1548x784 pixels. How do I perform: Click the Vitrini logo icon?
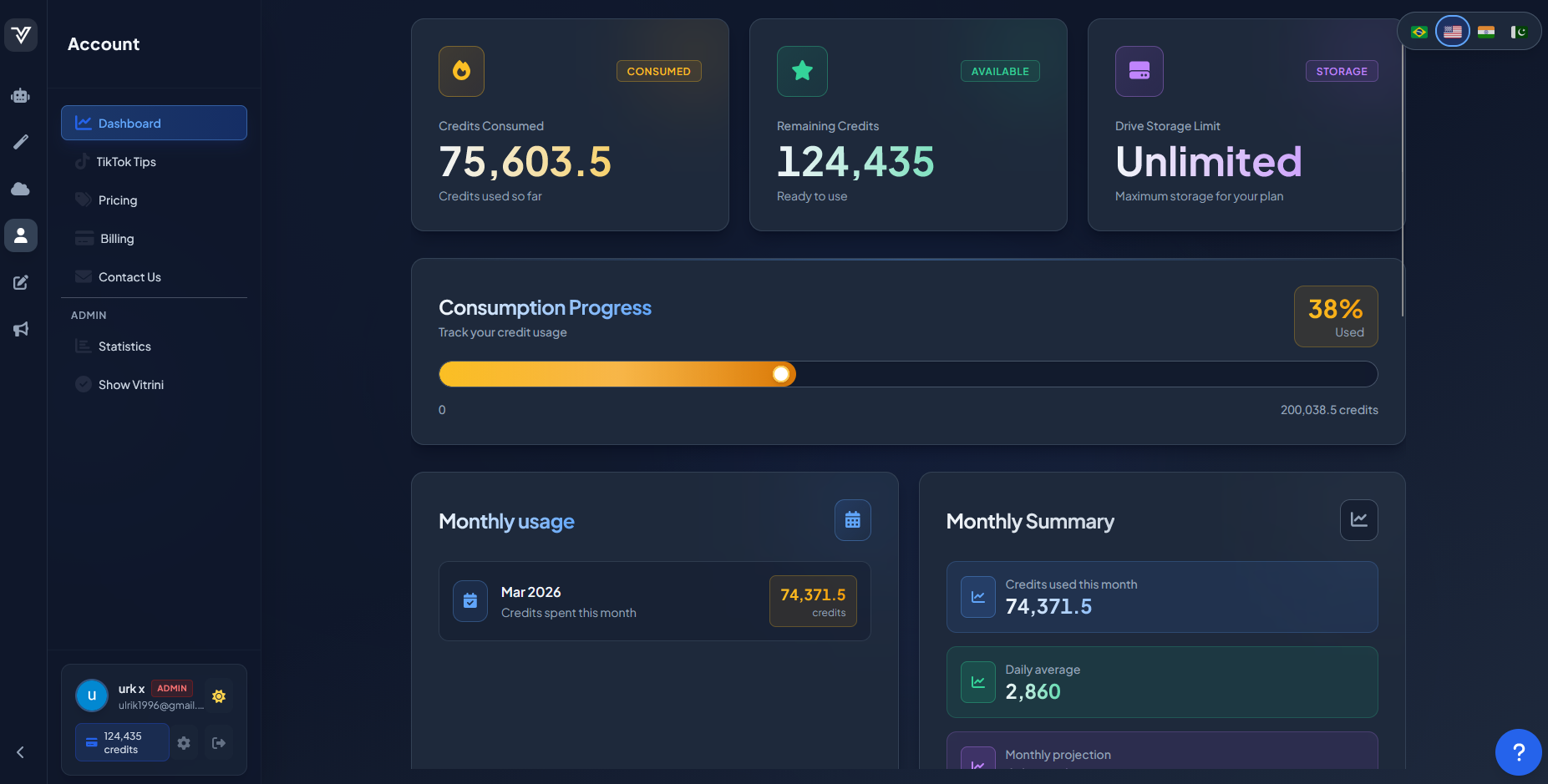tap(21, 35)
